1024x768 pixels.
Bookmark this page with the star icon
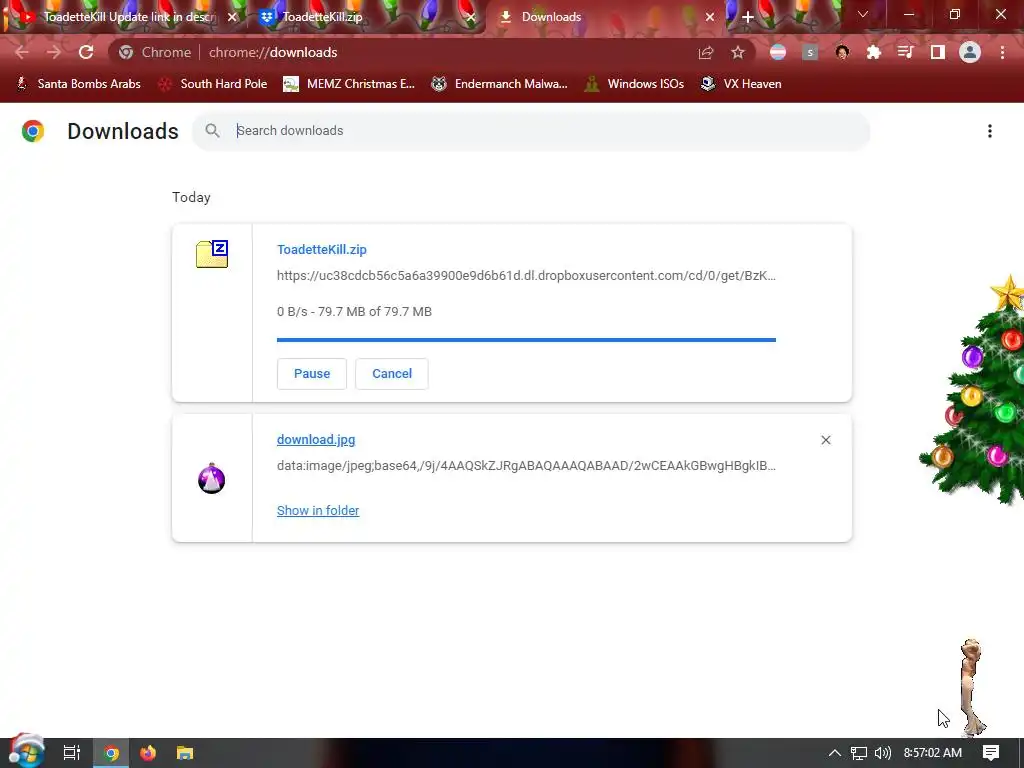[738, 52]
